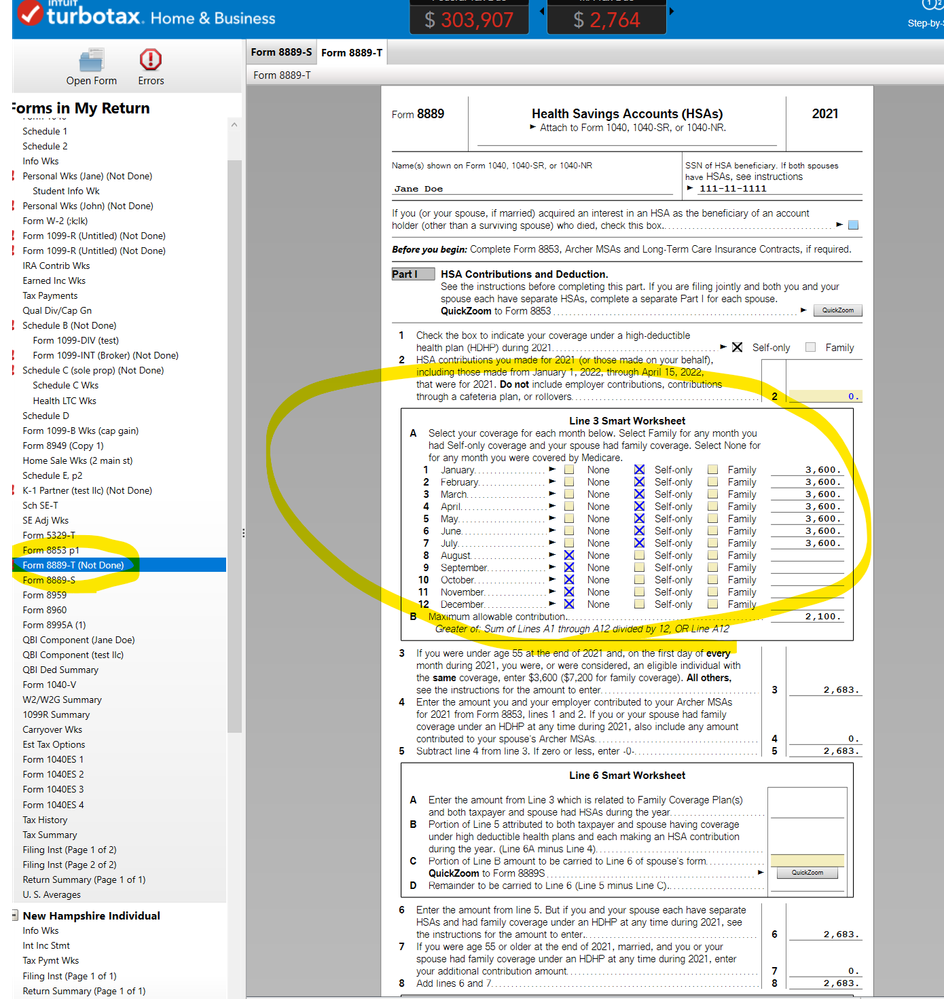The width and height of the screenshot is (944, 999).
Task: Select Health LTC Wks
Action: [x=64, y=401]
